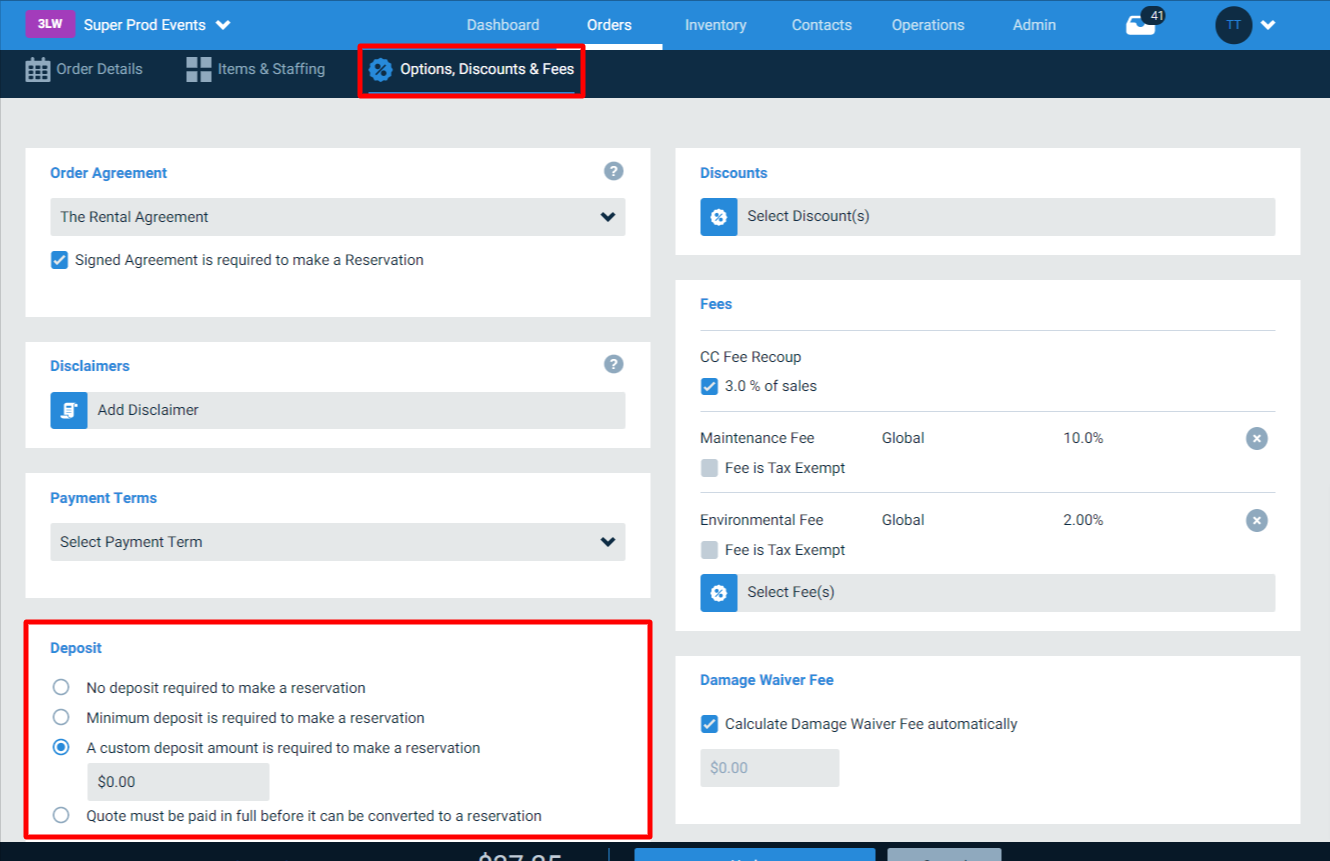Select custom deposit amount radio option
Screen dimensions: 1330x861
click(x=61, y=747)
